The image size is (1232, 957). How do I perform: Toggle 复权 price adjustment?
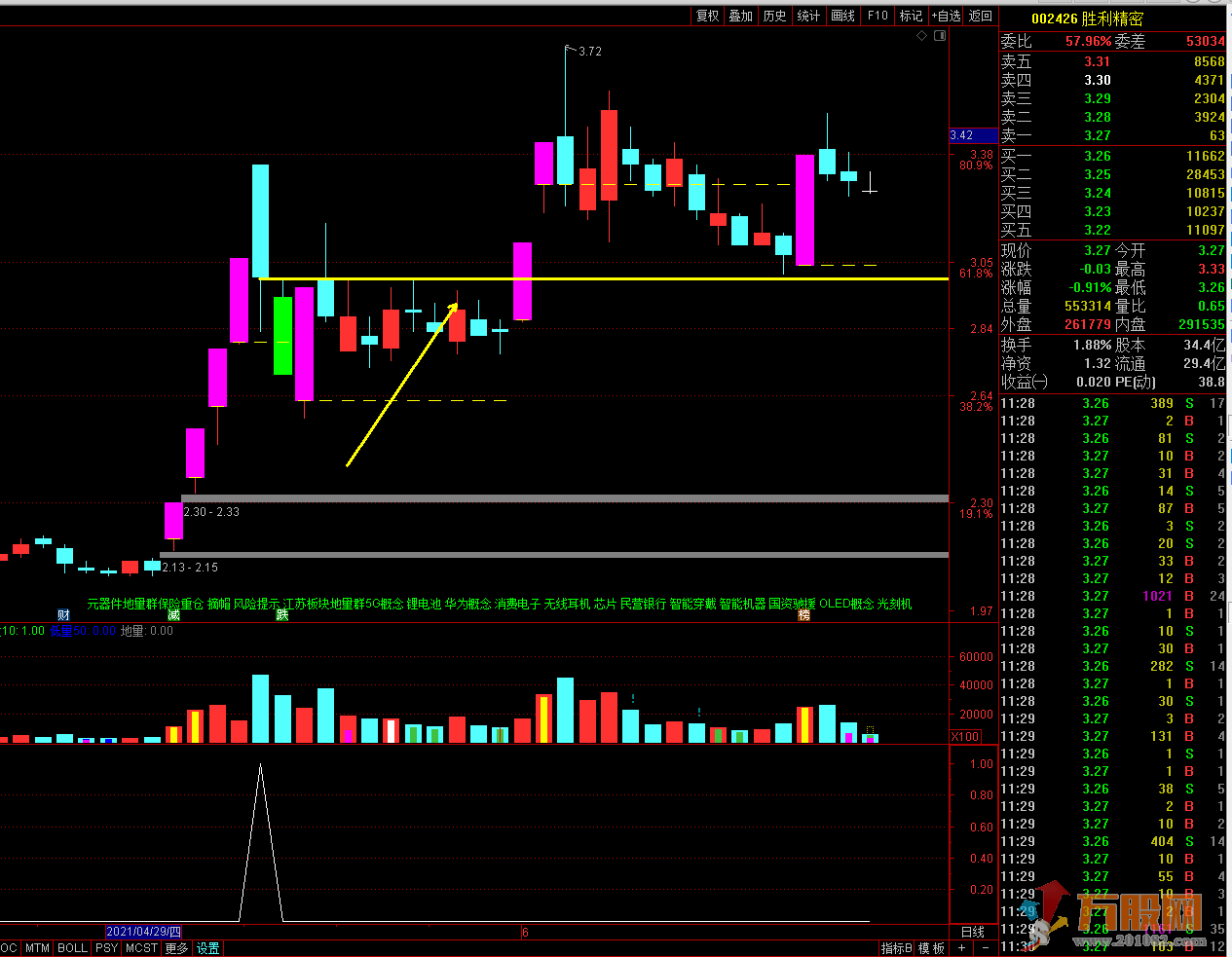[707, 16]
